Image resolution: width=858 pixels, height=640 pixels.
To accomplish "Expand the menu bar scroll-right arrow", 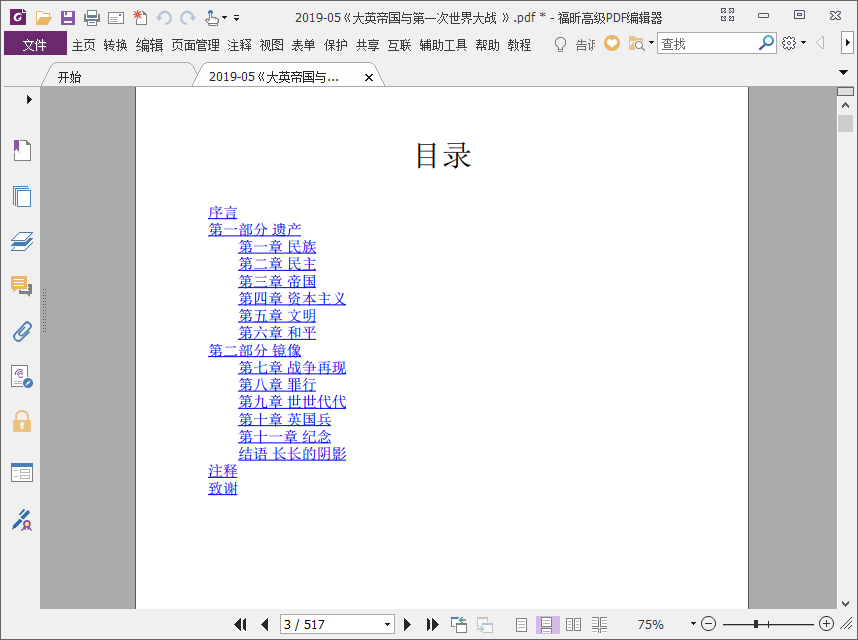I will click(x=847, y=43).
